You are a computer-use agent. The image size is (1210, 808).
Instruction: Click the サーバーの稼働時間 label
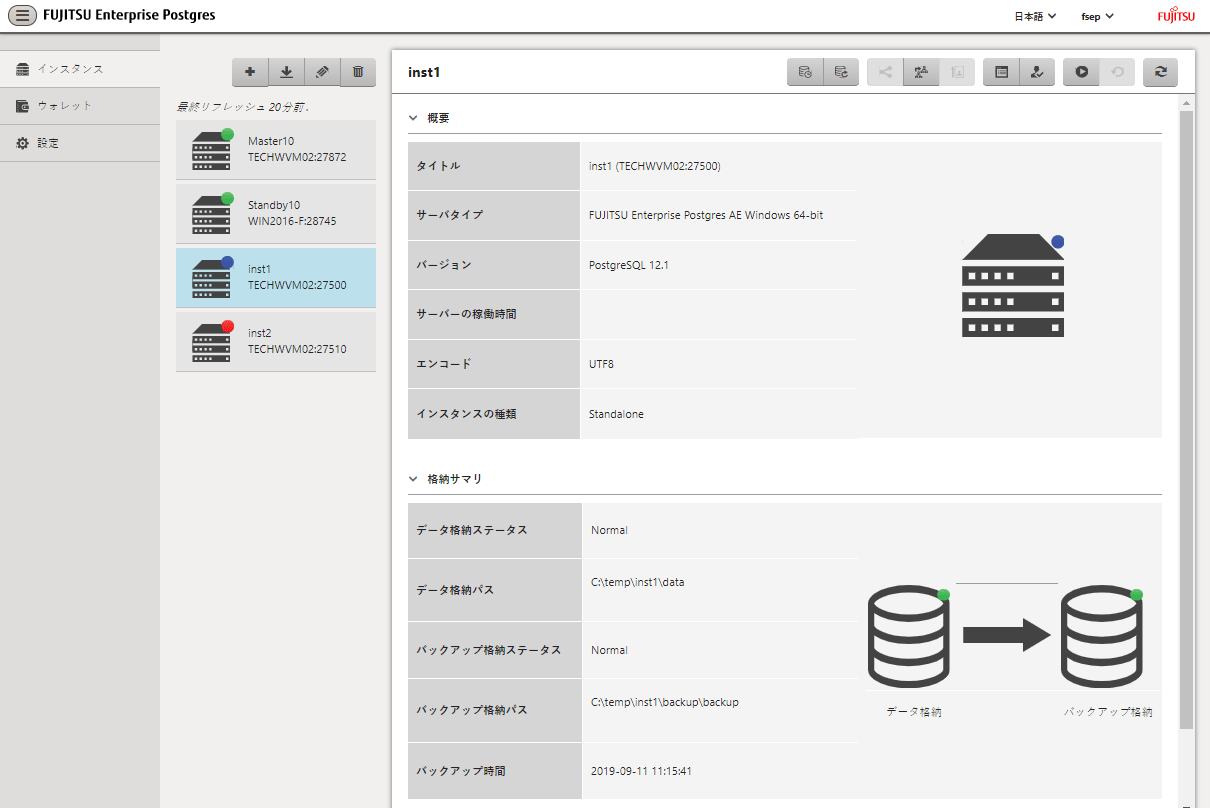(466, 314)
